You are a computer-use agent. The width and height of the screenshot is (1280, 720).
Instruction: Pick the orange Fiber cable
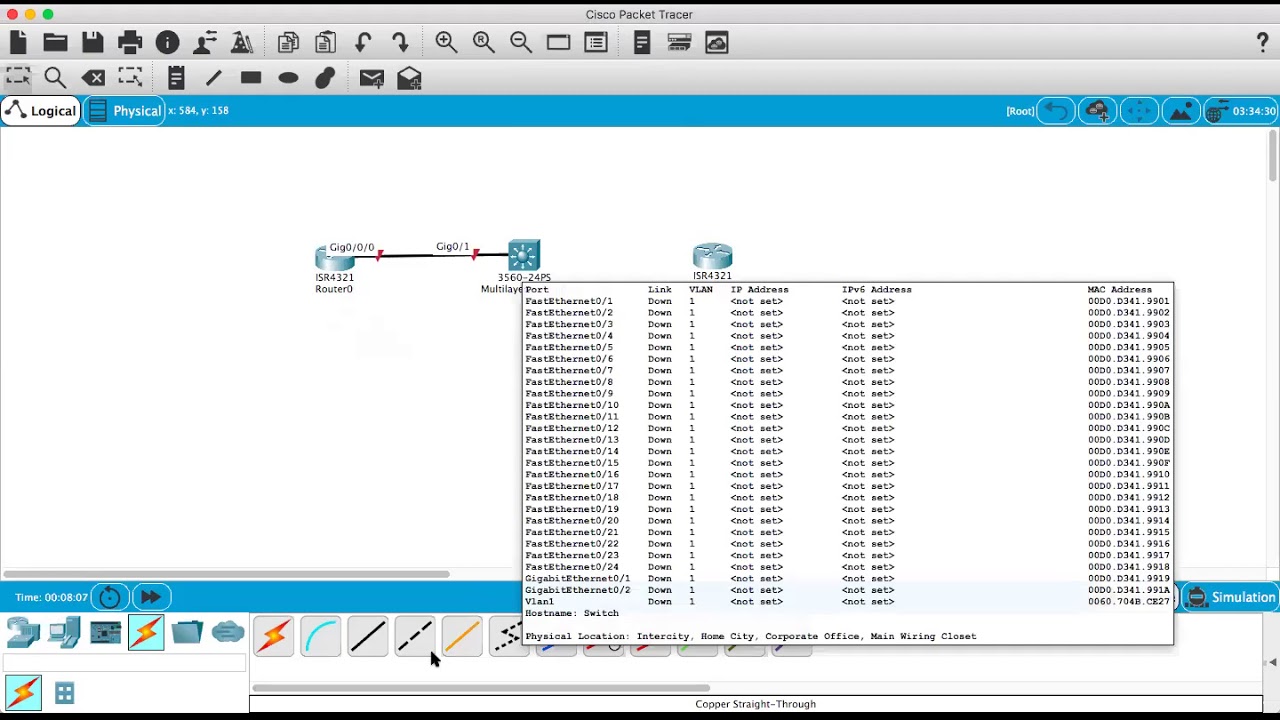click(461, 636)
